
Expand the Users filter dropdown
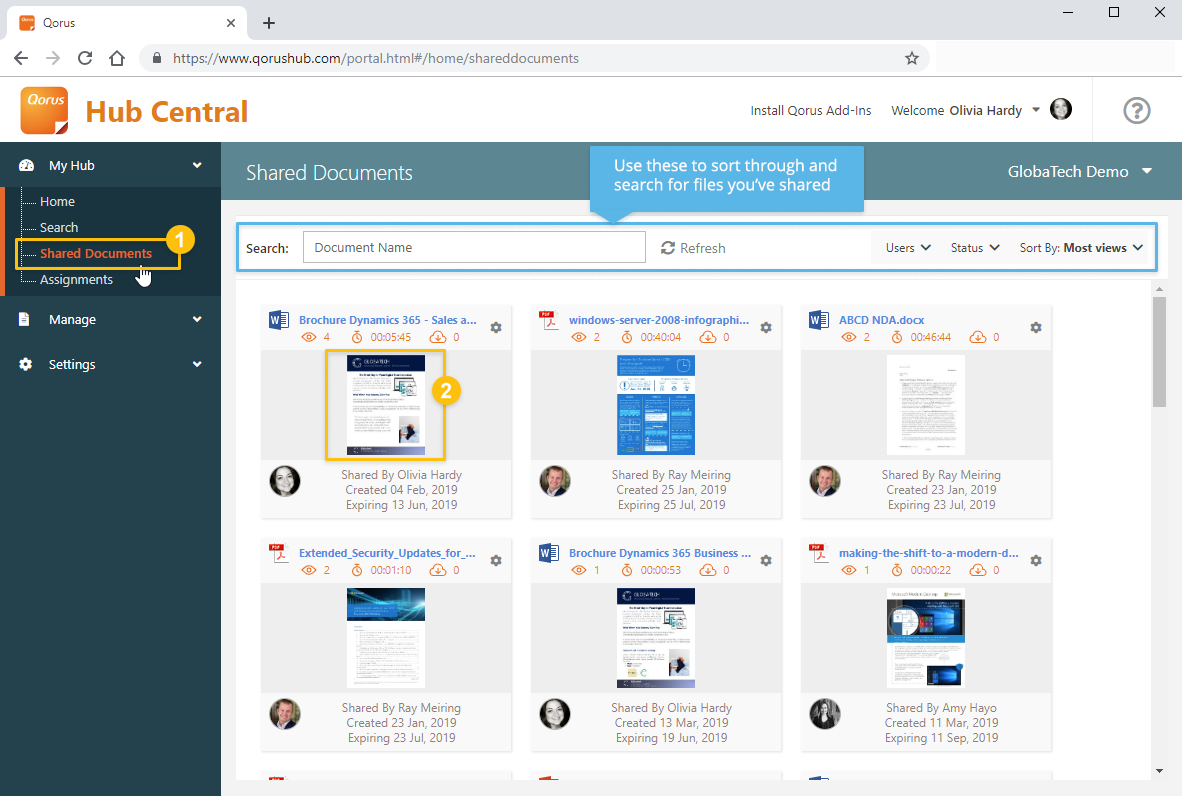[908, 248]
